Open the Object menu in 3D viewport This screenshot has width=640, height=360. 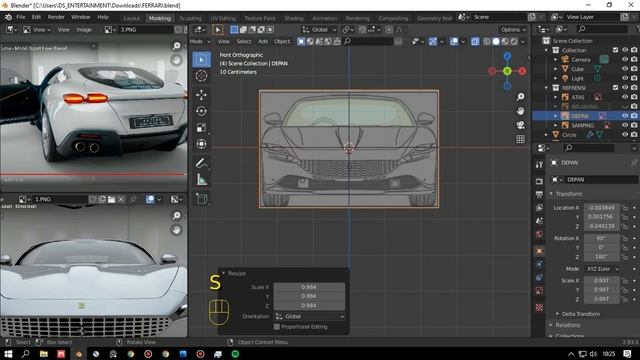point(282,41)
